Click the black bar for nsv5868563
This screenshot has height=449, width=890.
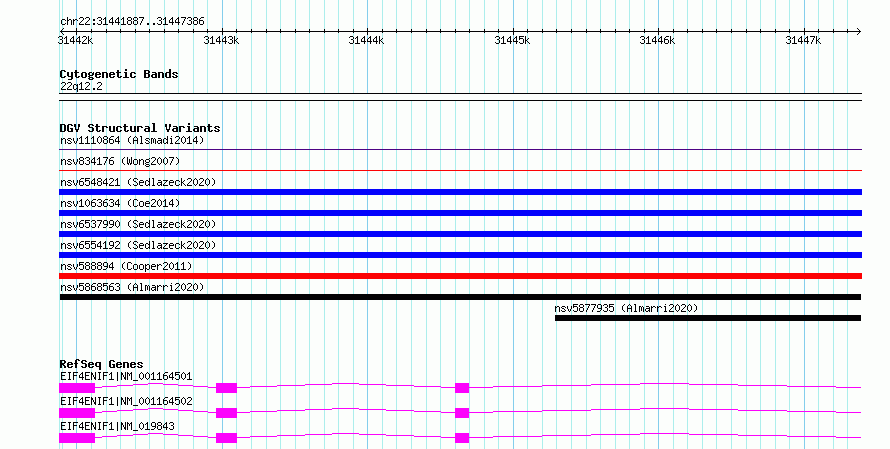pos(460,297)
